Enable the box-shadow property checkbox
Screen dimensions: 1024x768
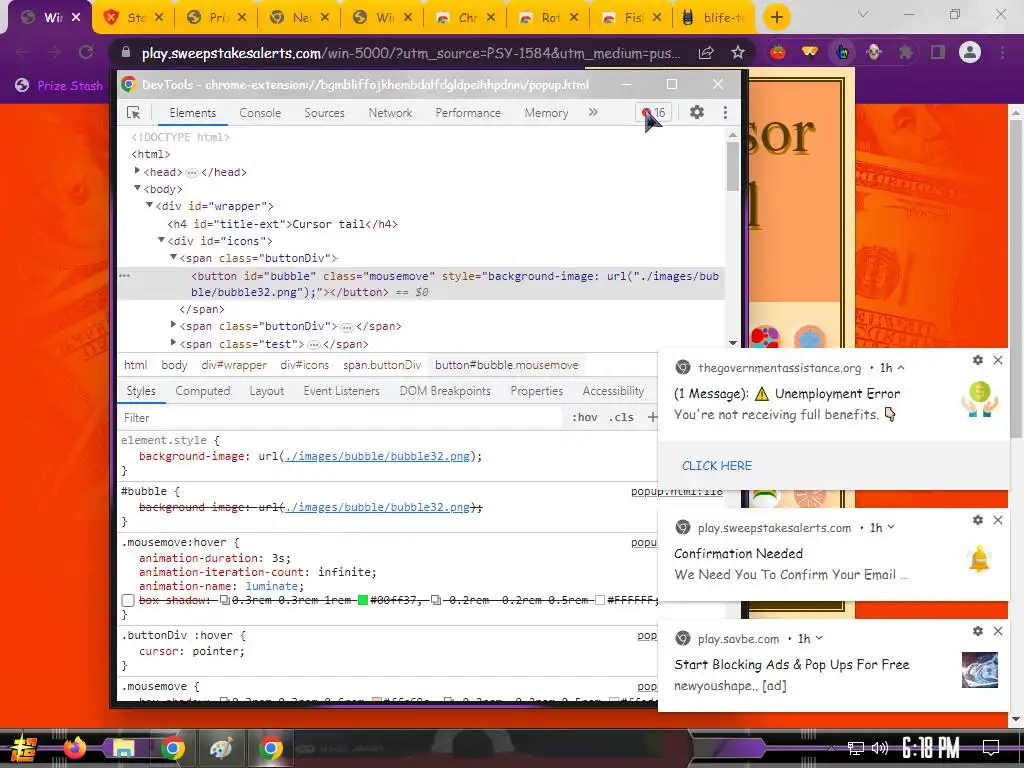(129, 600)
